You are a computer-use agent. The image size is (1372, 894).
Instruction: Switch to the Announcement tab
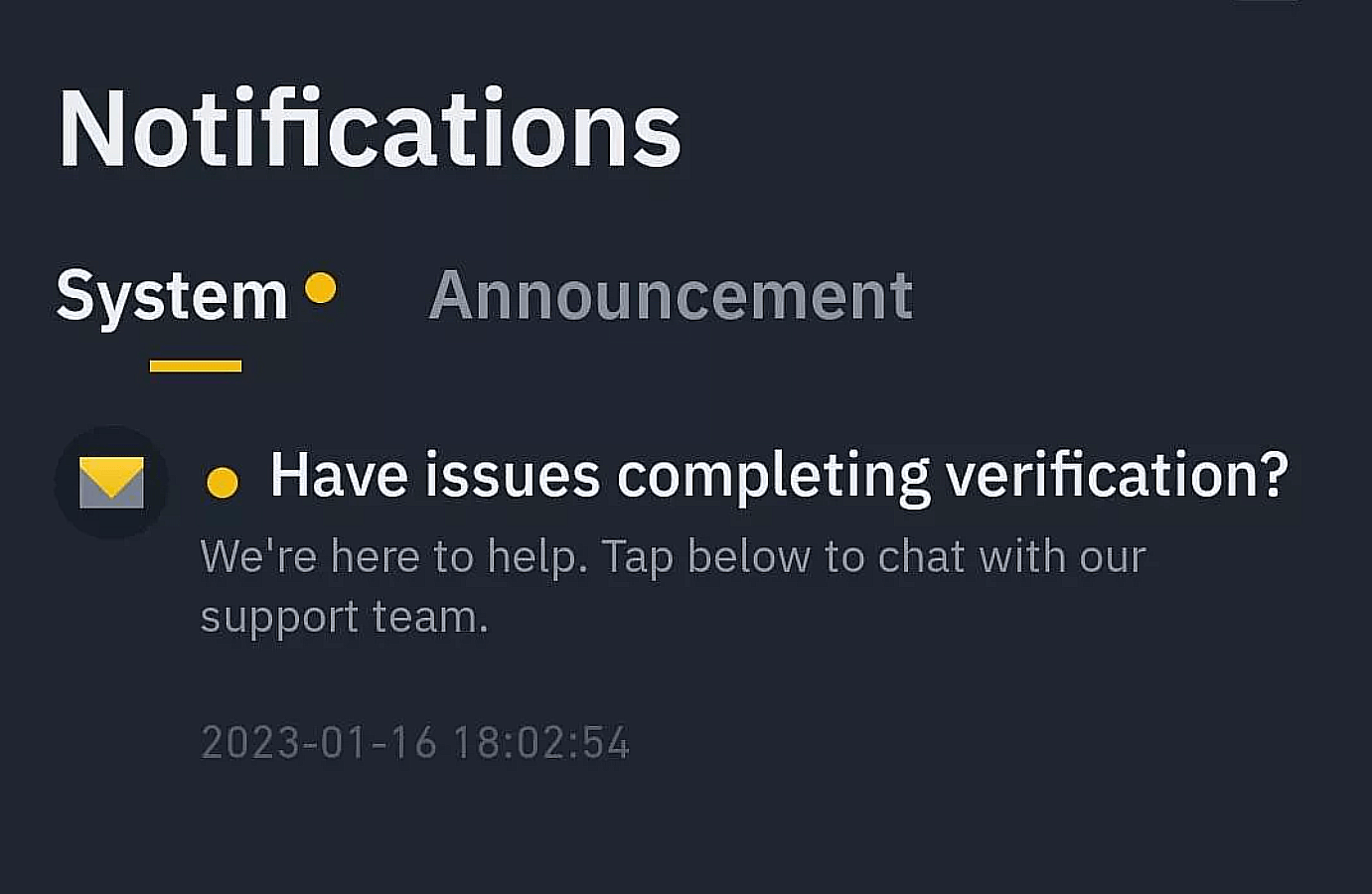pyautogui.click(x=671, y=296)
